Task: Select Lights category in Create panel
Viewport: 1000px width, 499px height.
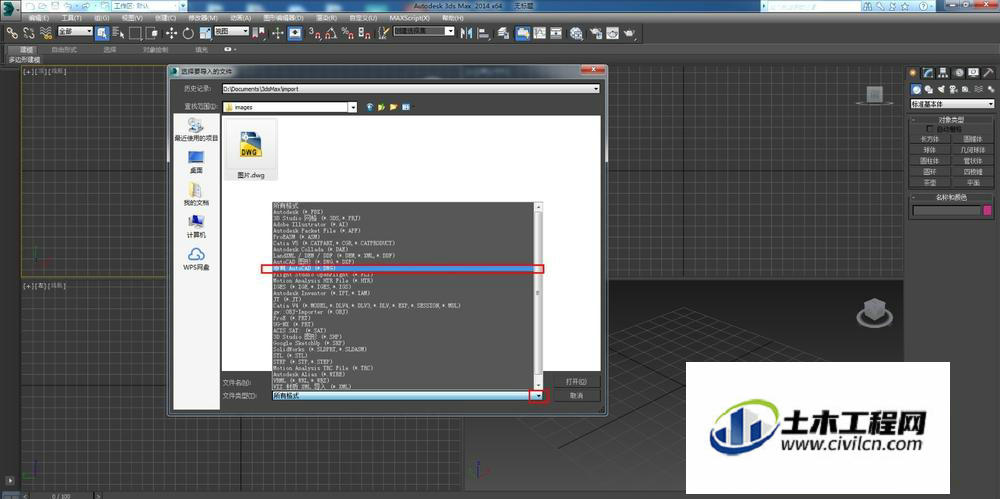Action: click(x=941, y=89)
